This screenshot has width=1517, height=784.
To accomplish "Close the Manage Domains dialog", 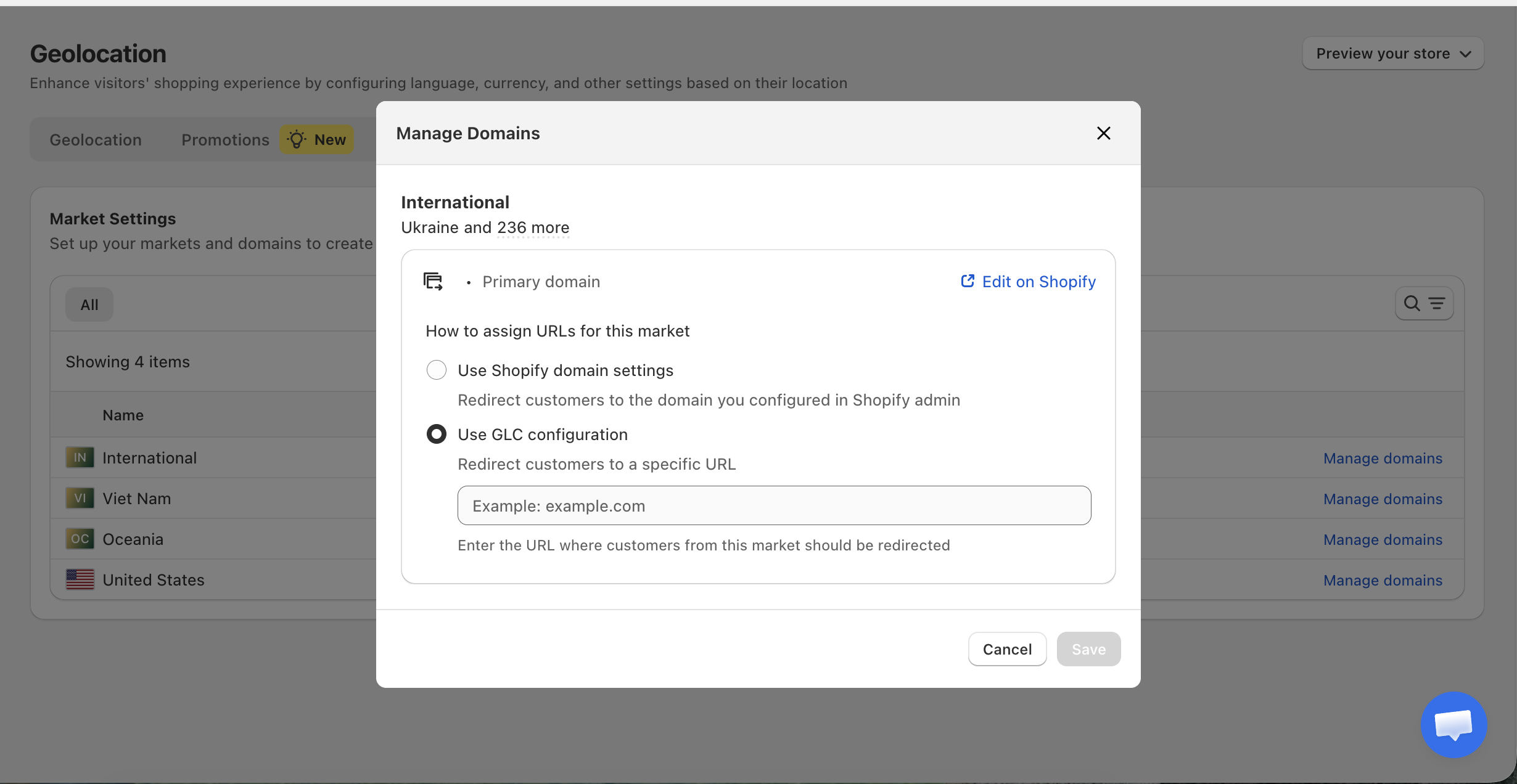I will pyautogui.click(x=1103, y=133).
